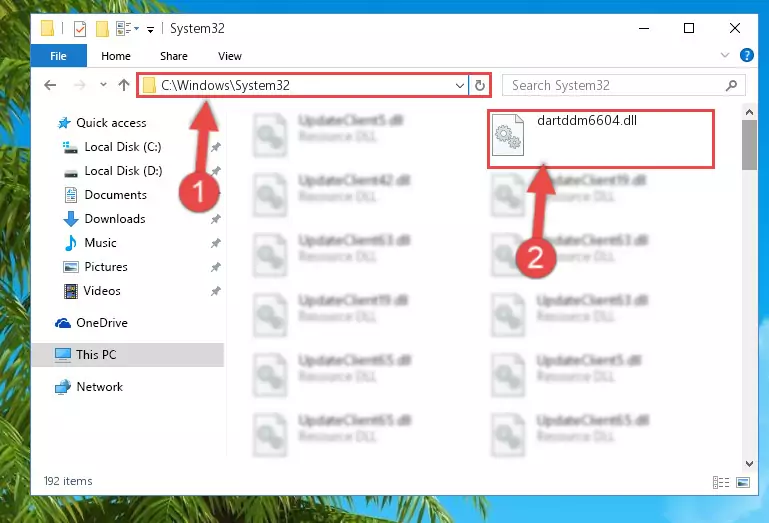
Task: Click the pin icon beside Videos
Action: point(215,291)
